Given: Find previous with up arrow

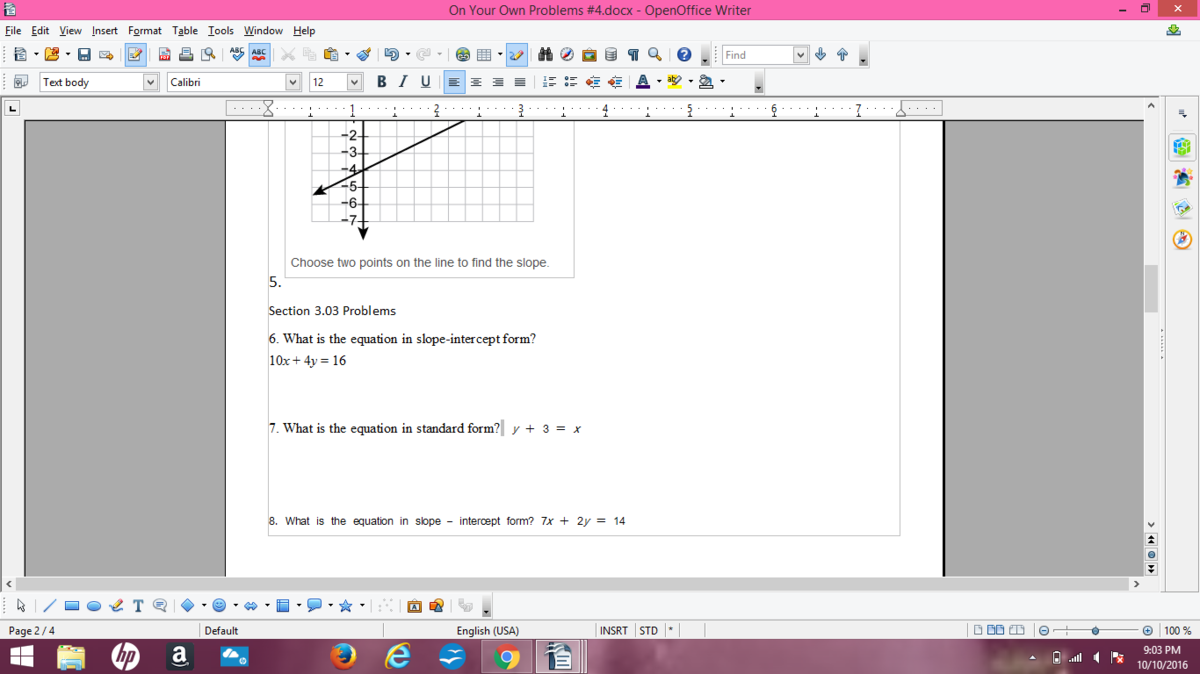Looking at the screenshot, I should point(842,55).
